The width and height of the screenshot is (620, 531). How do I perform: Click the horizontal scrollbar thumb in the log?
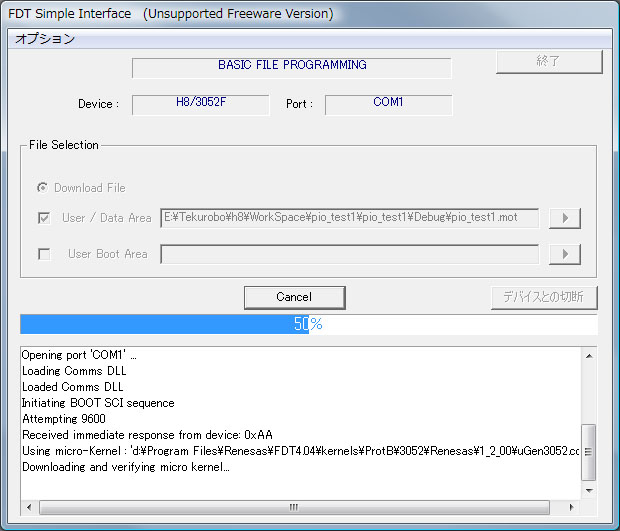292,507
